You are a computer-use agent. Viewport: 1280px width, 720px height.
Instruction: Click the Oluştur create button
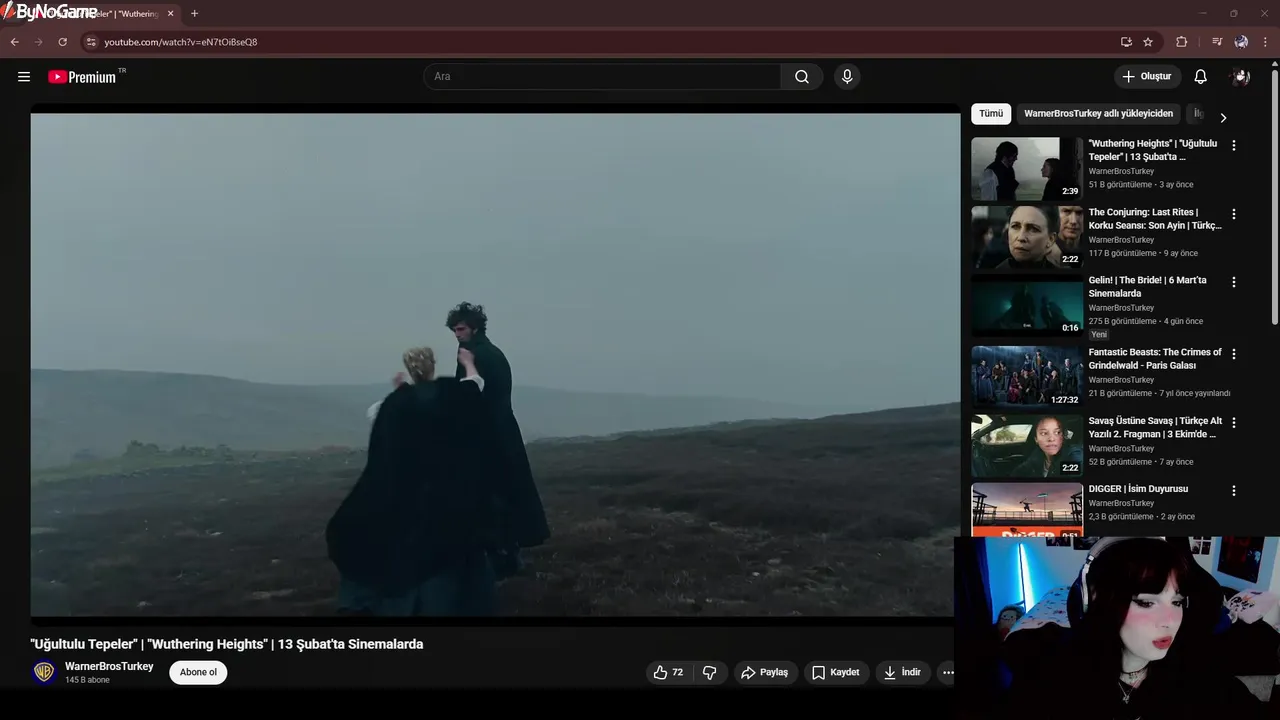click(x=1147, y=77)
